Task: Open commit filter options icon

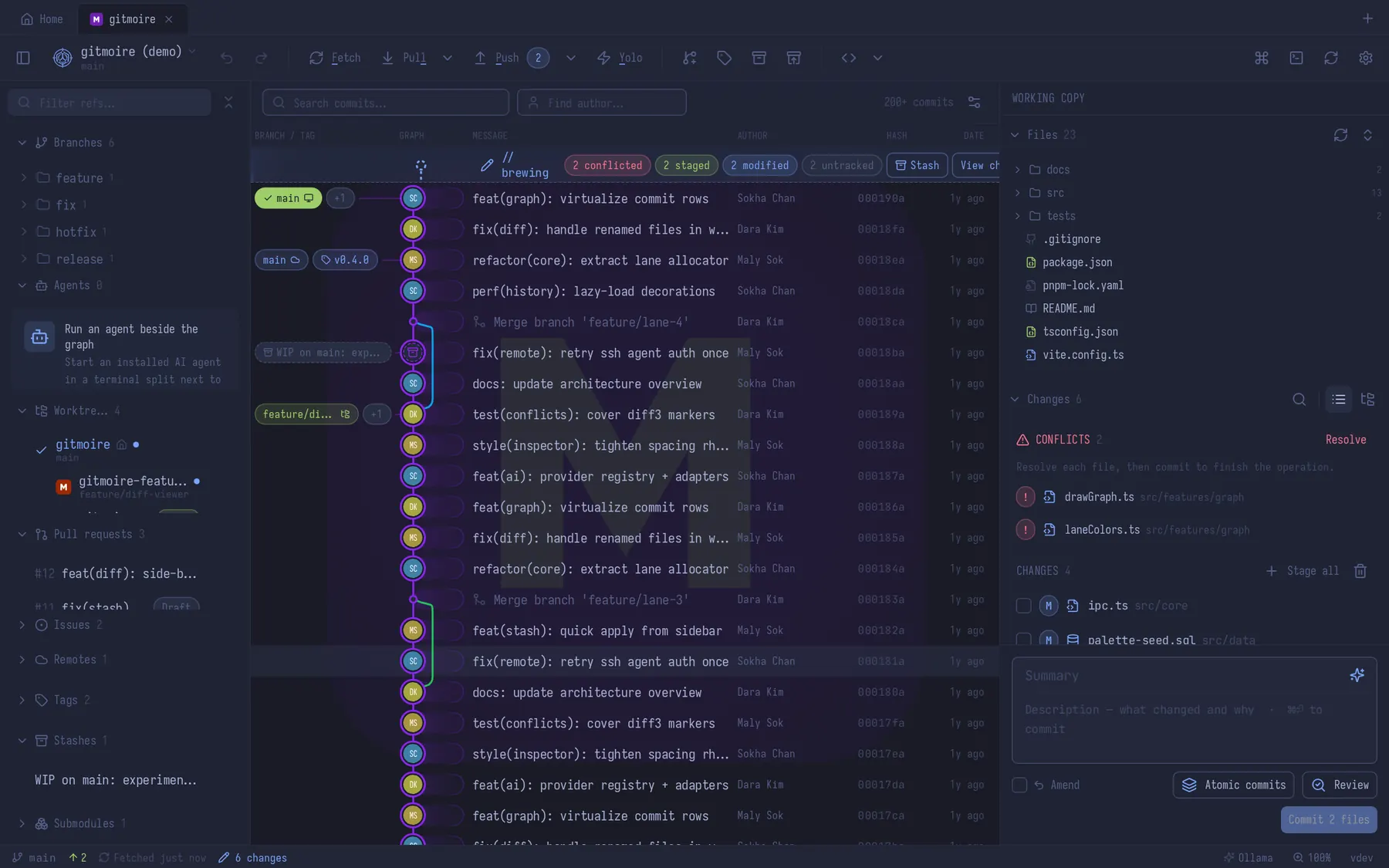Action: [x=975, y=103]
